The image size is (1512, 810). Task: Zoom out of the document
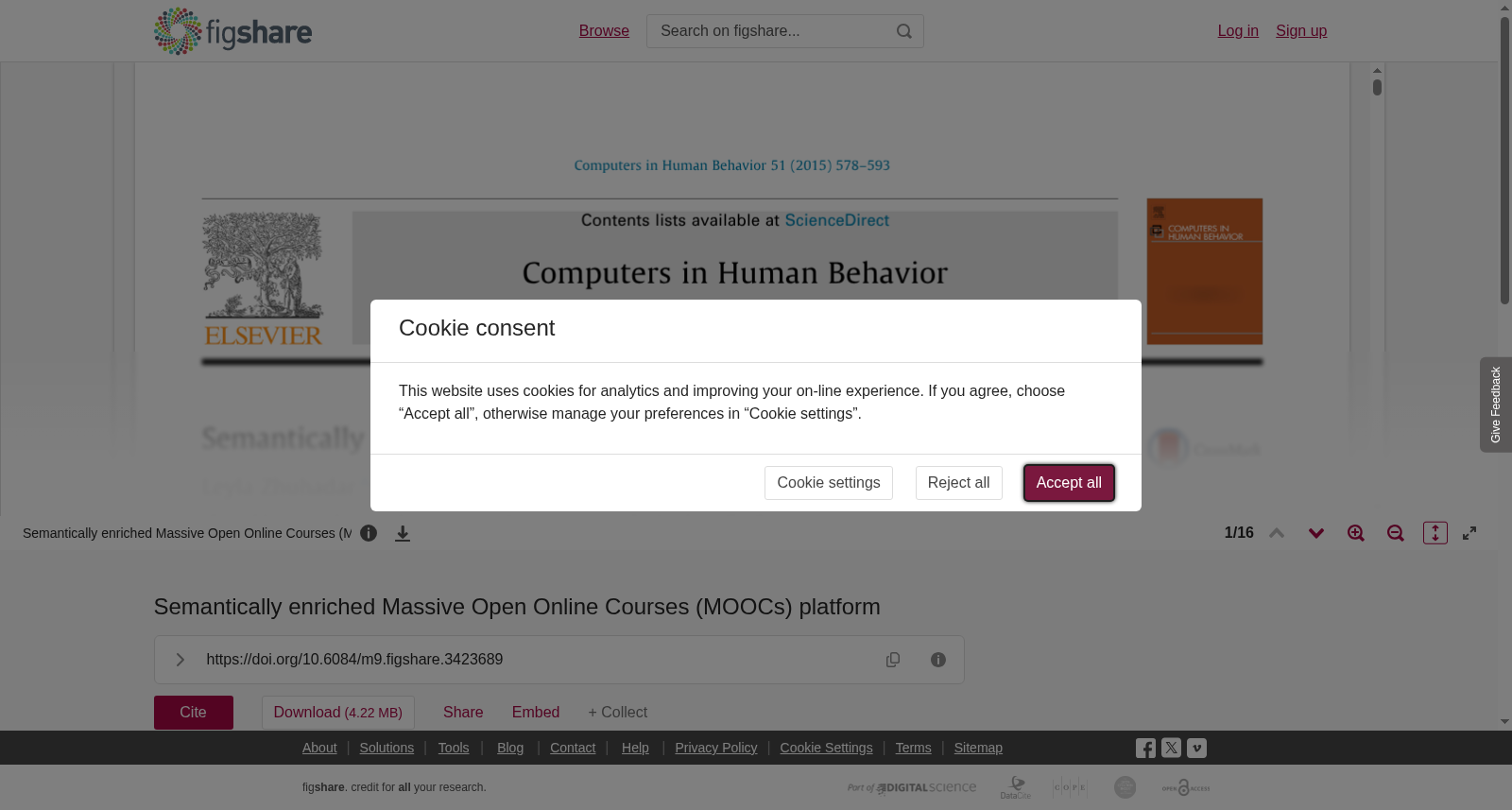pyautogui.click(x=1396, y=533)
